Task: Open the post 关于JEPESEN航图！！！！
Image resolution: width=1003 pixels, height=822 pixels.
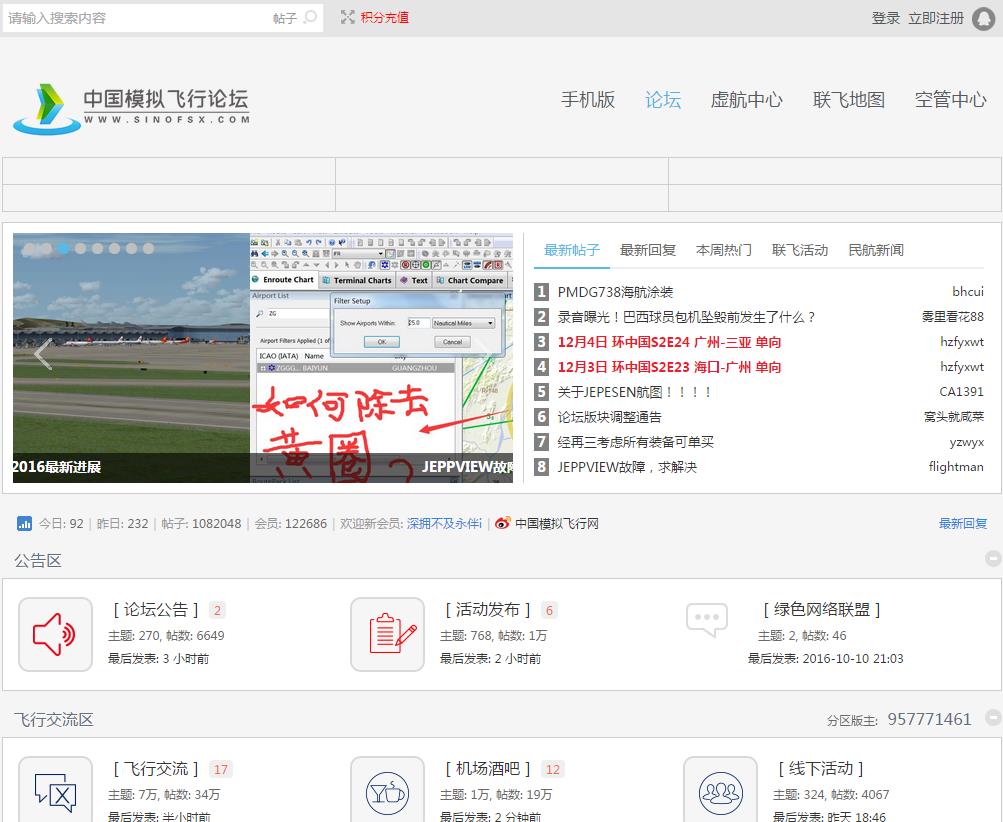Action: click(x=635, y=392)
